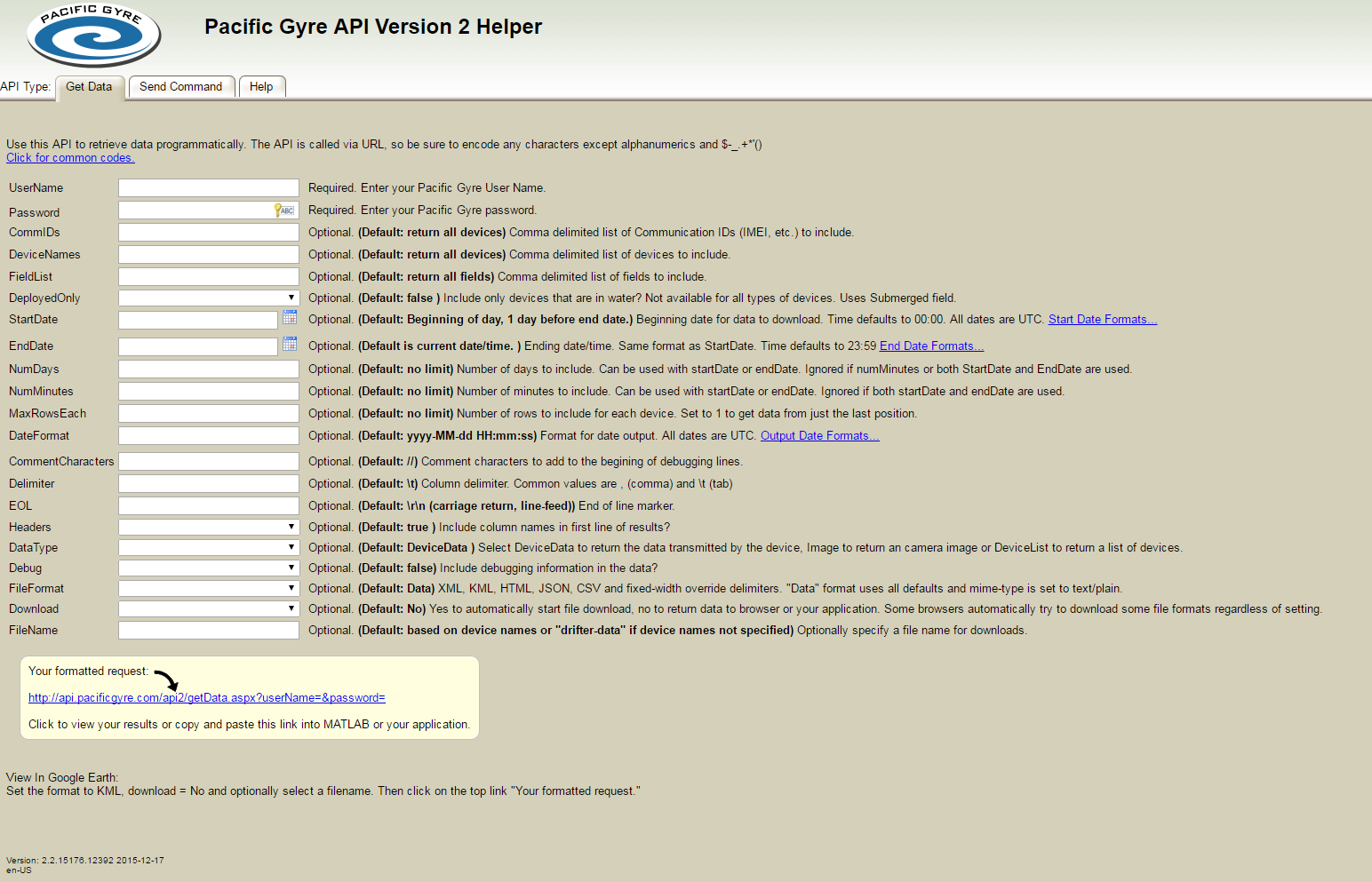Click the 'View In Google Earth:' text
Viewport: 1372px width, 882px height.
tap(62, 778)
